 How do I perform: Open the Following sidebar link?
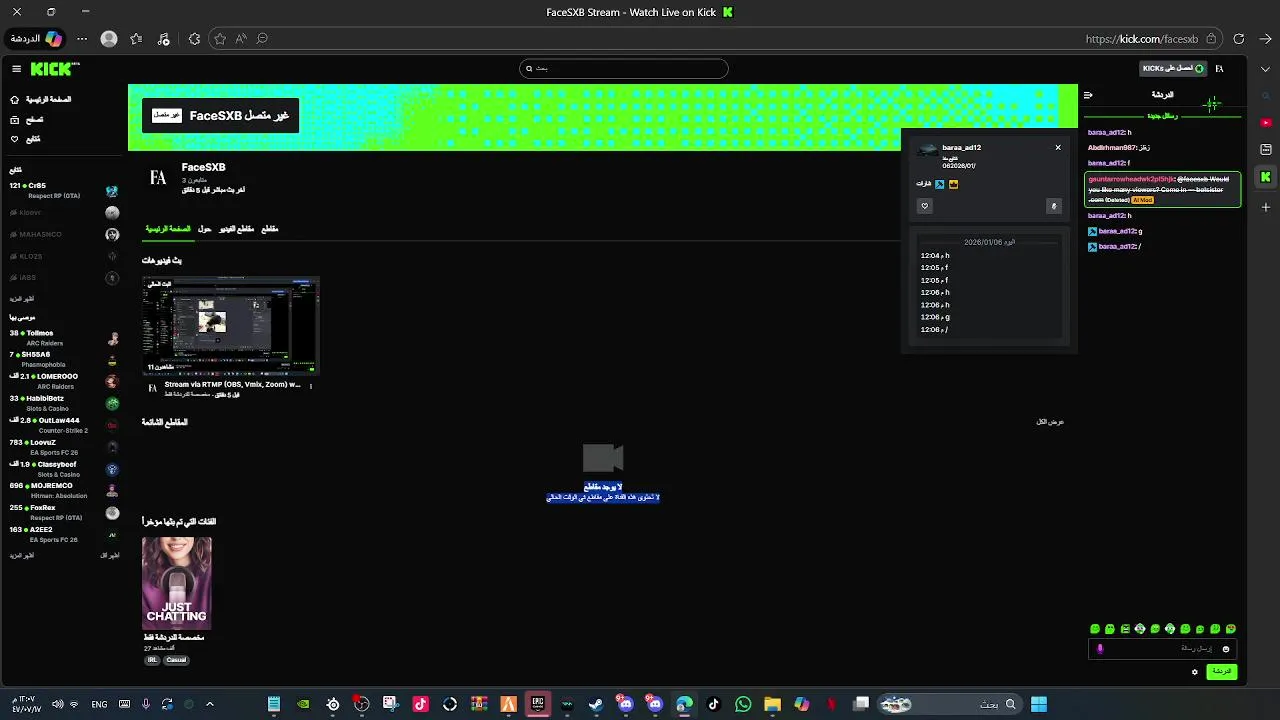(25, 139)
